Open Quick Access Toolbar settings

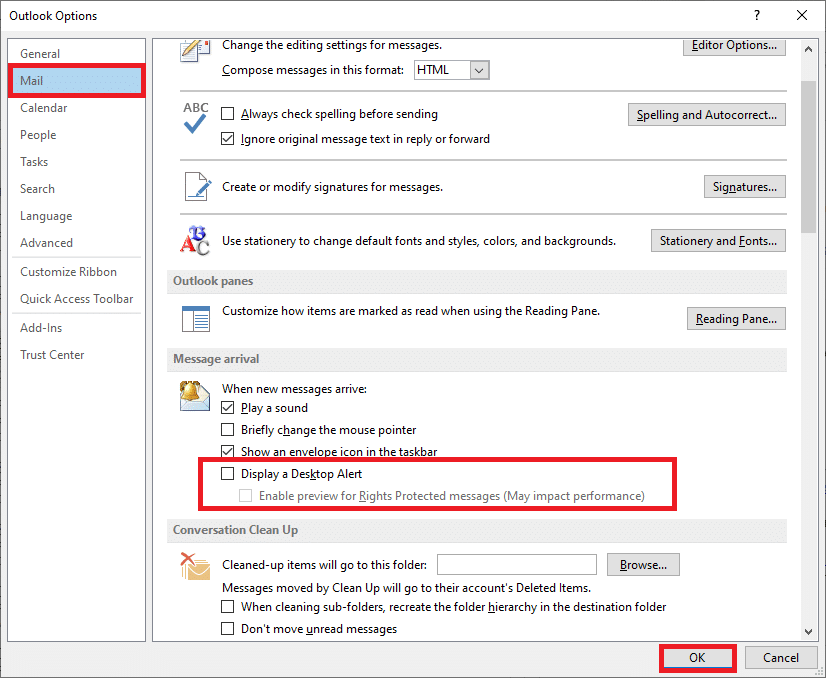[x=76, y=299]
